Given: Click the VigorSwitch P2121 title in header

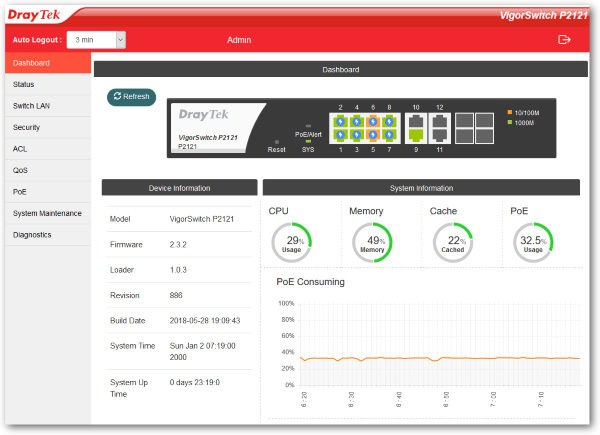Looking at the screenshot, I should click(x=543, y=15).
